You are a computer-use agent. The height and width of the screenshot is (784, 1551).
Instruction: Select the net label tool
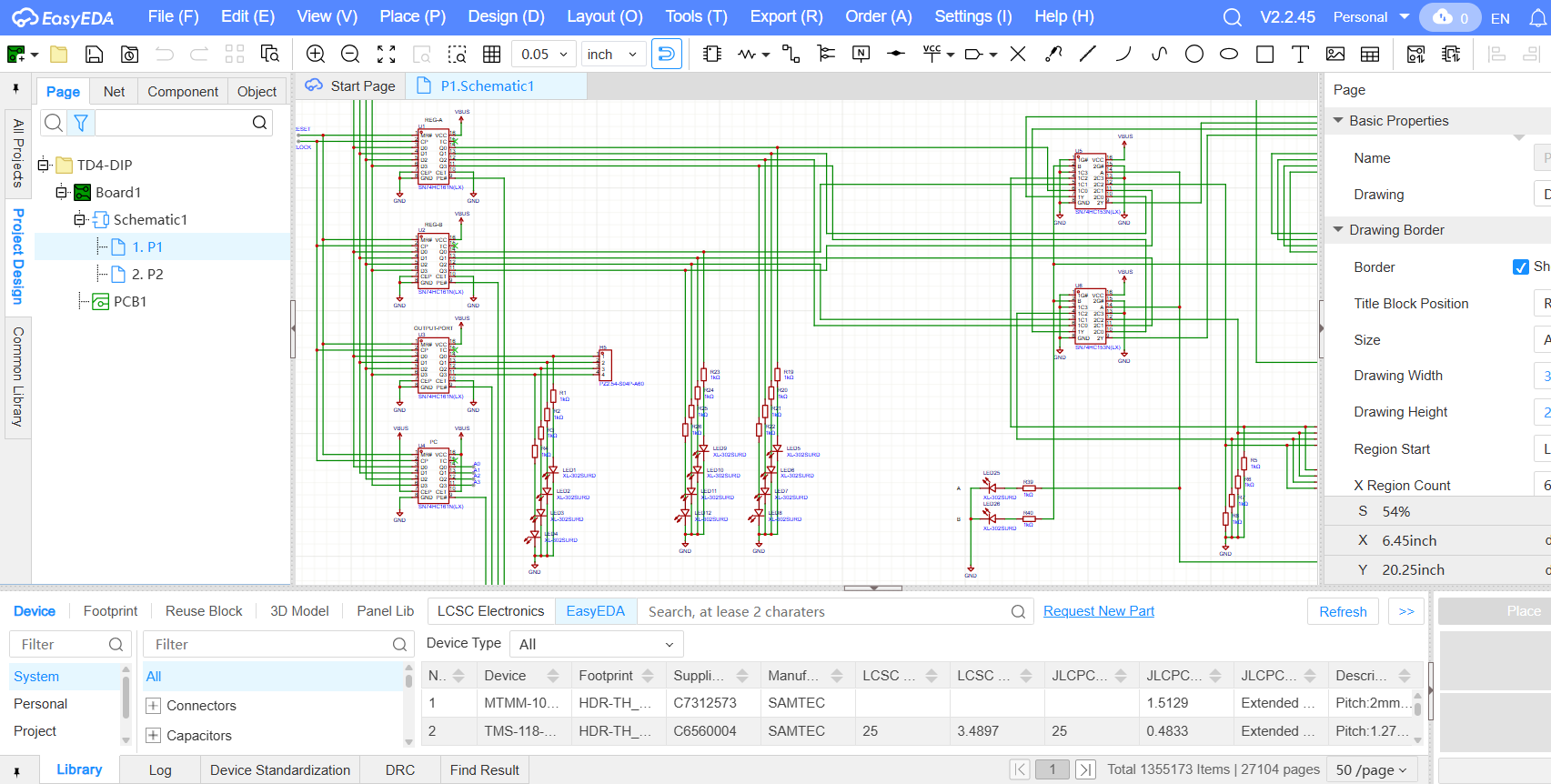861,54
